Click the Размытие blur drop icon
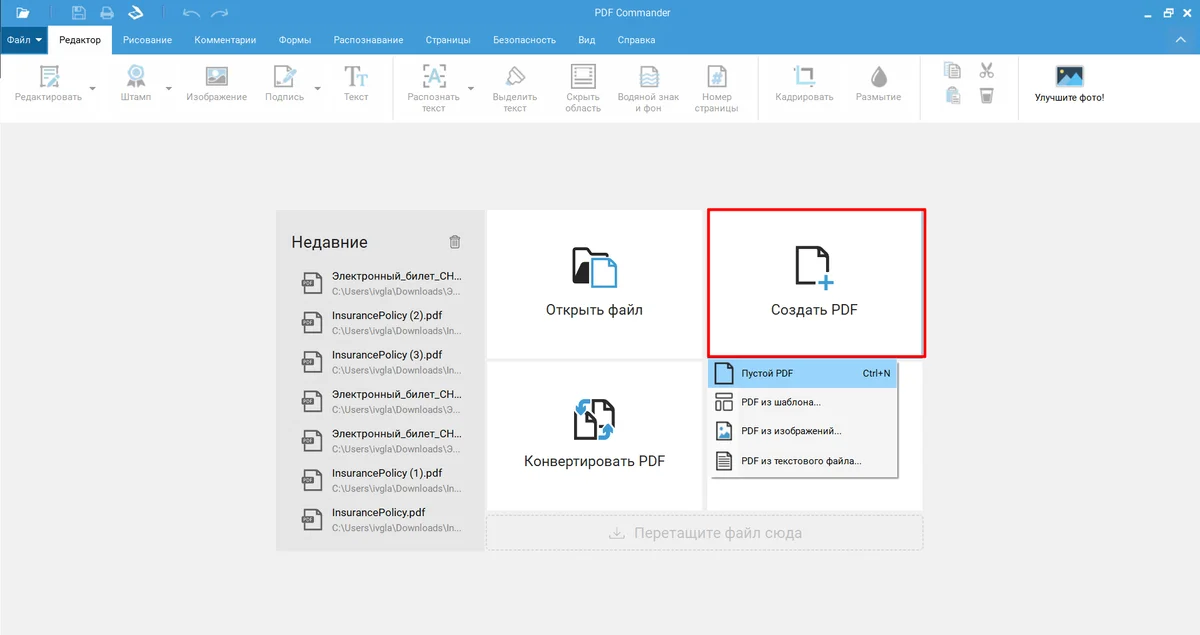Viewport: 1200px width, 635px height. (x=878, y=78)
